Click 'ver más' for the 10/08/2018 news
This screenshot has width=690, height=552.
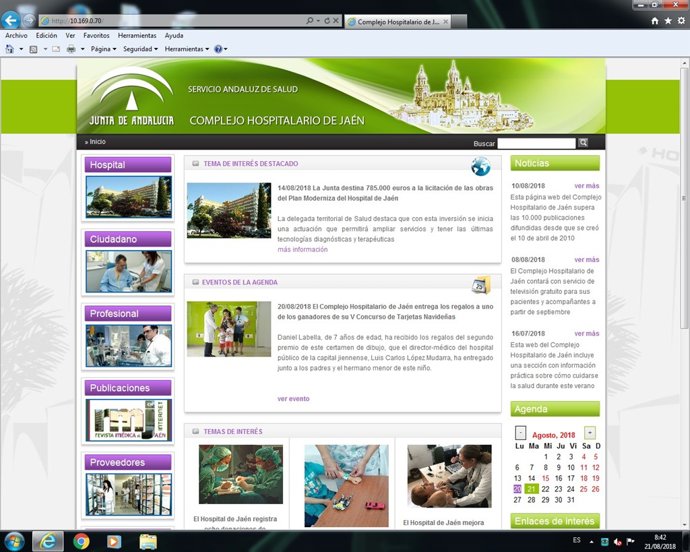(x=587, y=186)
